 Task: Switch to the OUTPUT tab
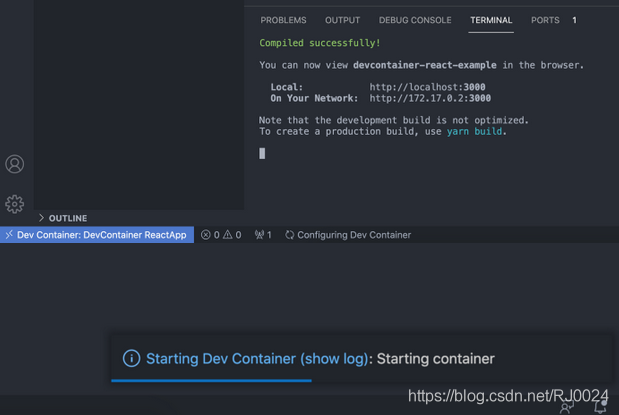tap(342, 20)
